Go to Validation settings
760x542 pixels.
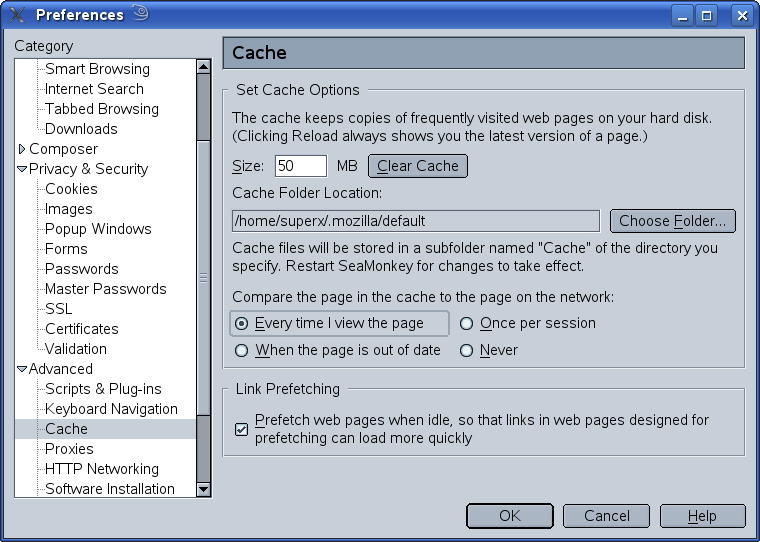coord(76,349)
